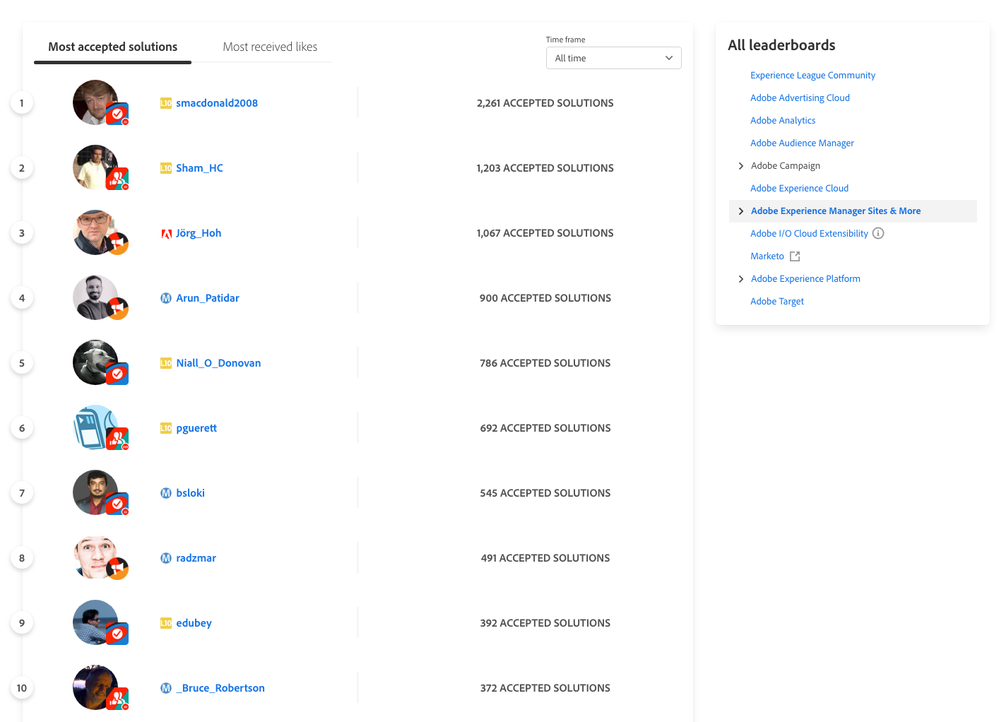Viewport: 999px width, 722px height.
Task: Click the M rank icon beside bsloki
Action: point(166,493)
